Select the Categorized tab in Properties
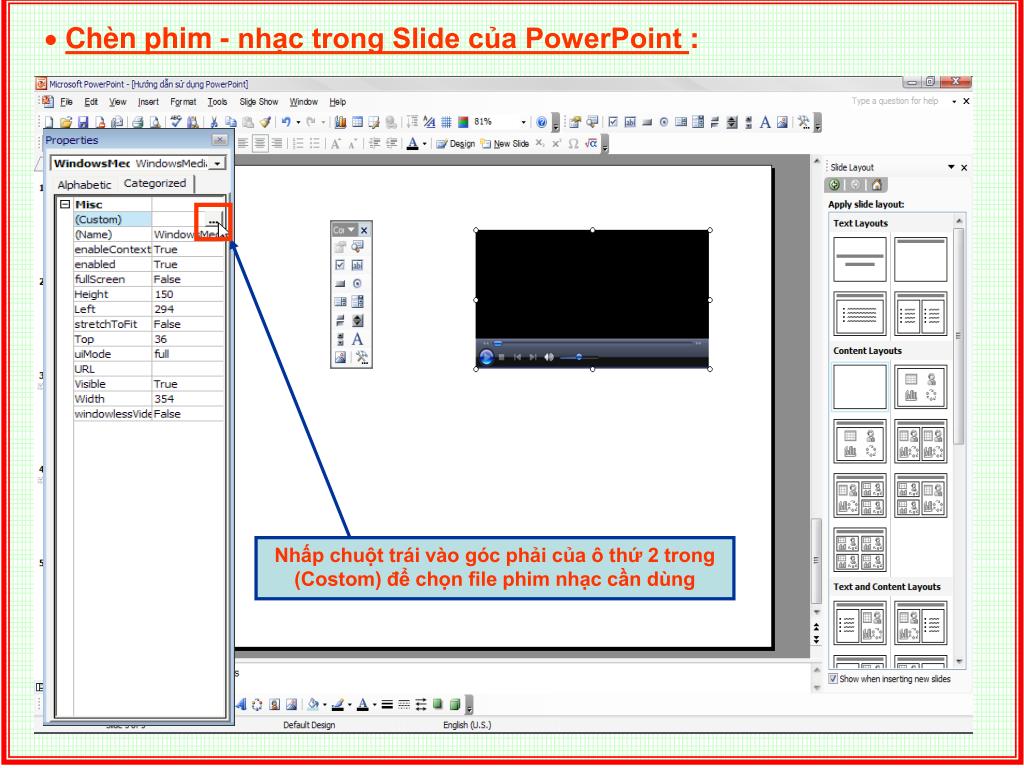The image size is (1024, 768). tap(155, 184)
